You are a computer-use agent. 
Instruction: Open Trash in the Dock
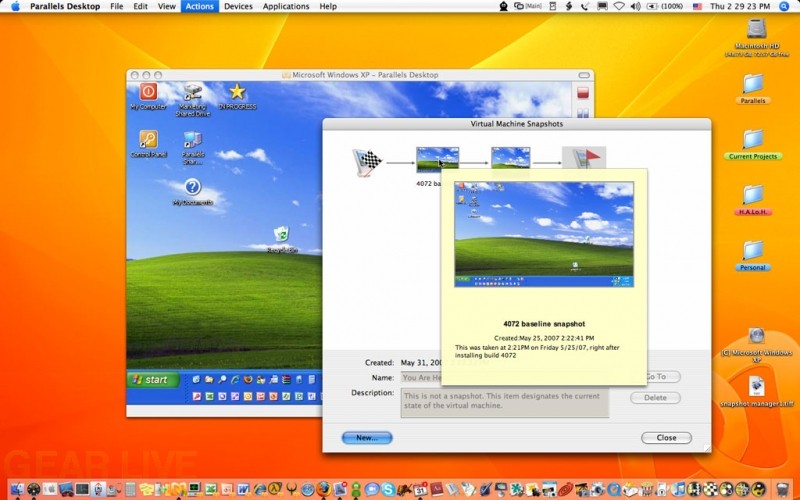pos(782,489)
